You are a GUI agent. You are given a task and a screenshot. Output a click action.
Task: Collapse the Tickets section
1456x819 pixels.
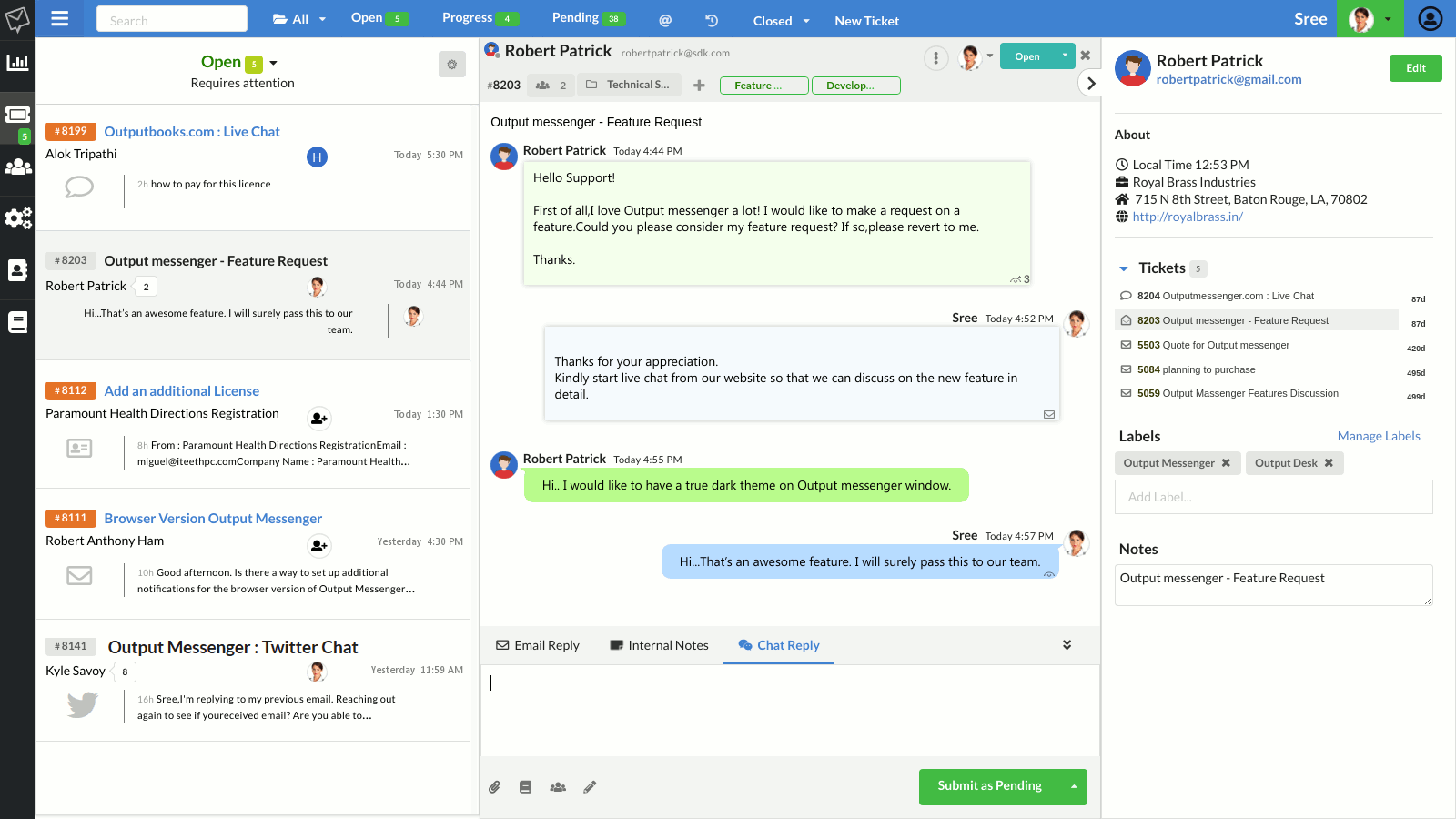point(1124,268)
